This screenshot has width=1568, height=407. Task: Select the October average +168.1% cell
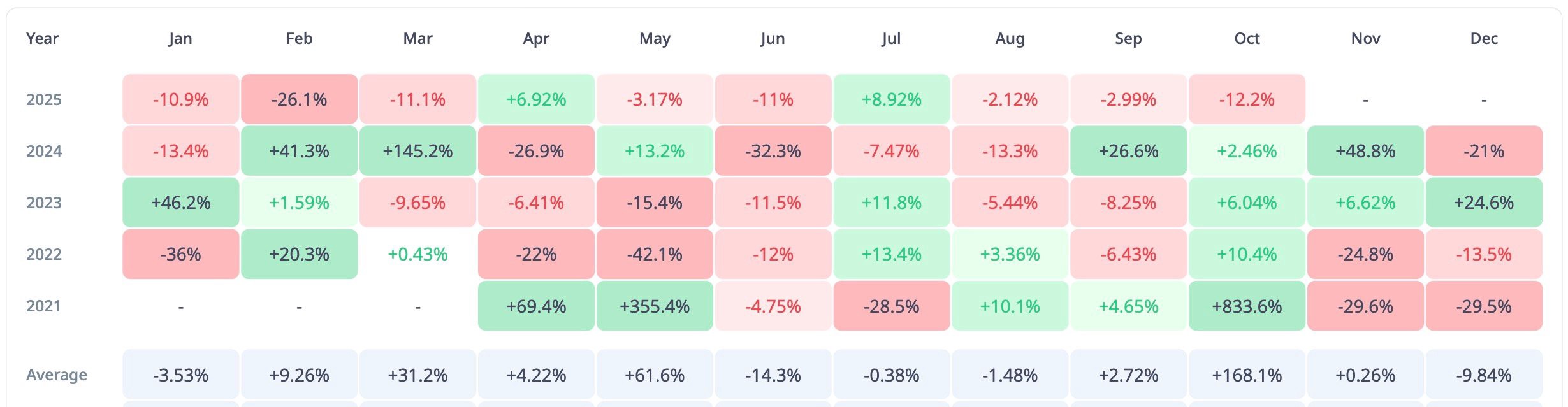[x=1247, y=375]
